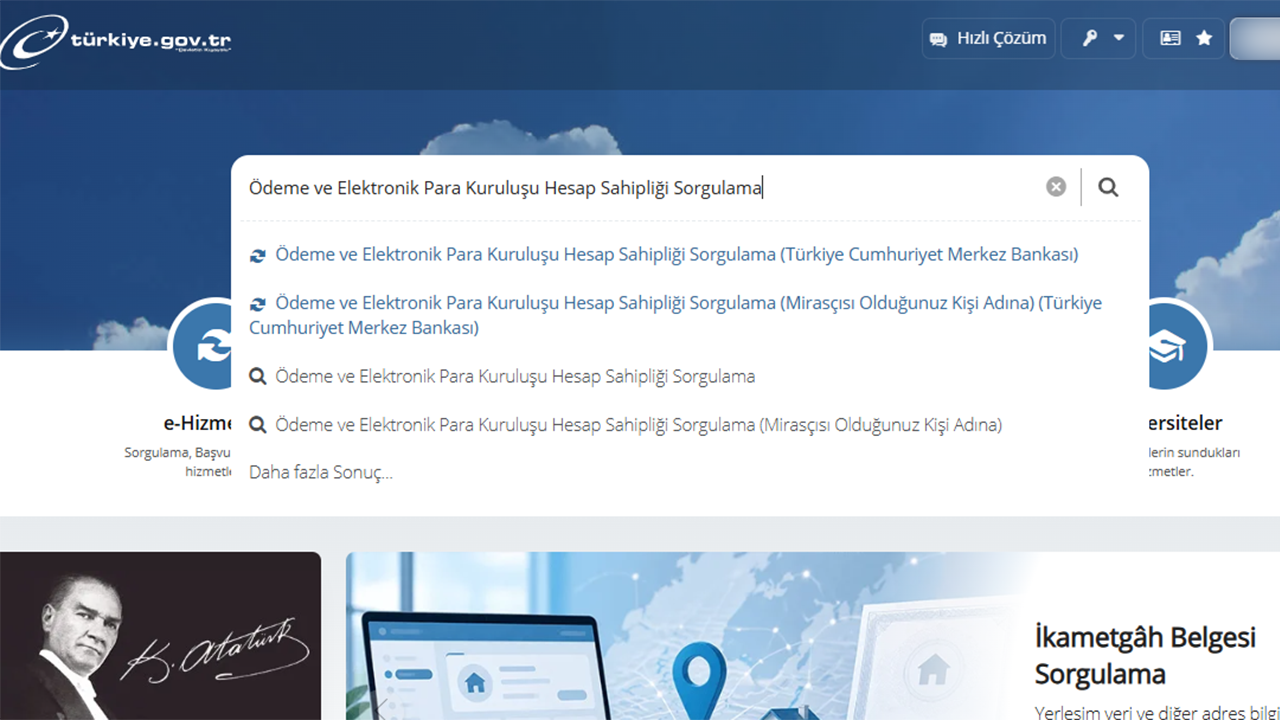
Task: Clear the search box with the X icon
Action: (1056, 187)
